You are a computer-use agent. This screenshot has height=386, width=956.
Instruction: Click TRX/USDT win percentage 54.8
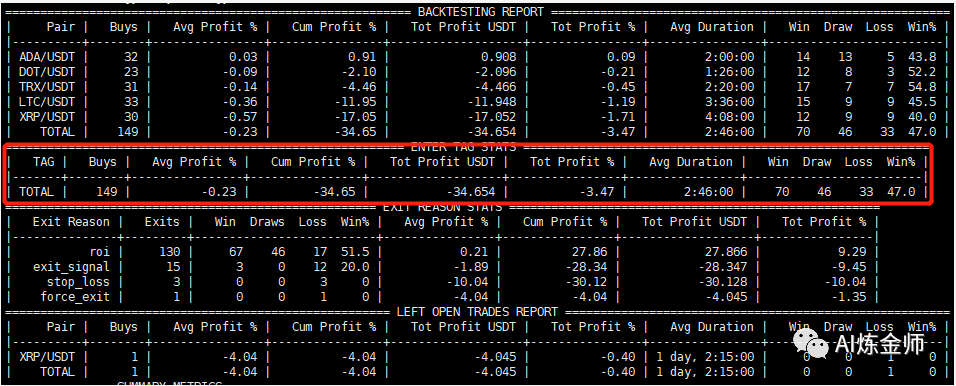pos(921,87)
